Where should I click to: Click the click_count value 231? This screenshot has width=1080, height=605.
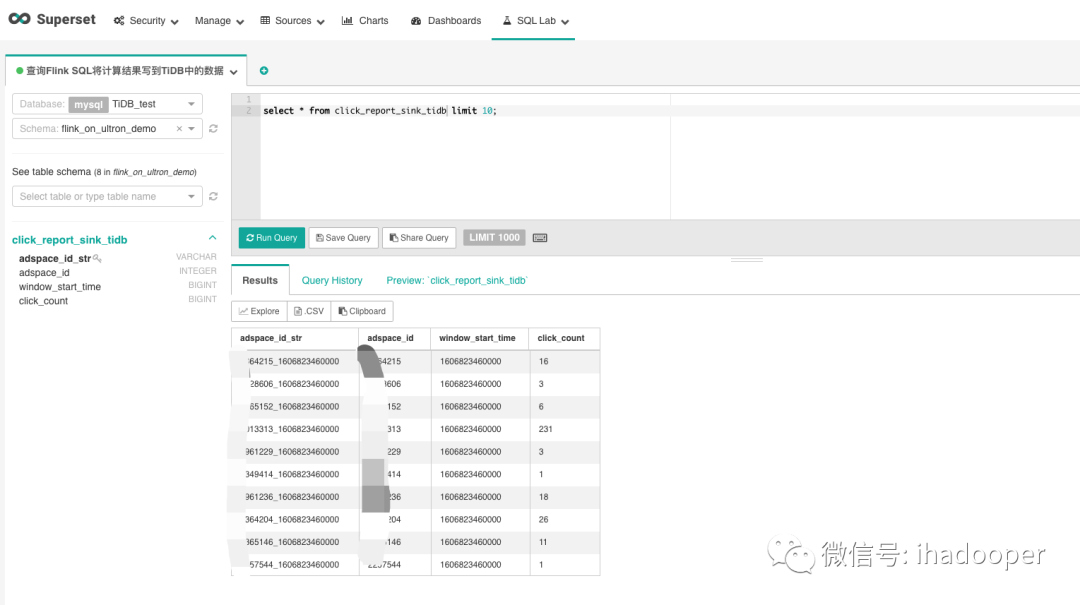pos(546,429)
